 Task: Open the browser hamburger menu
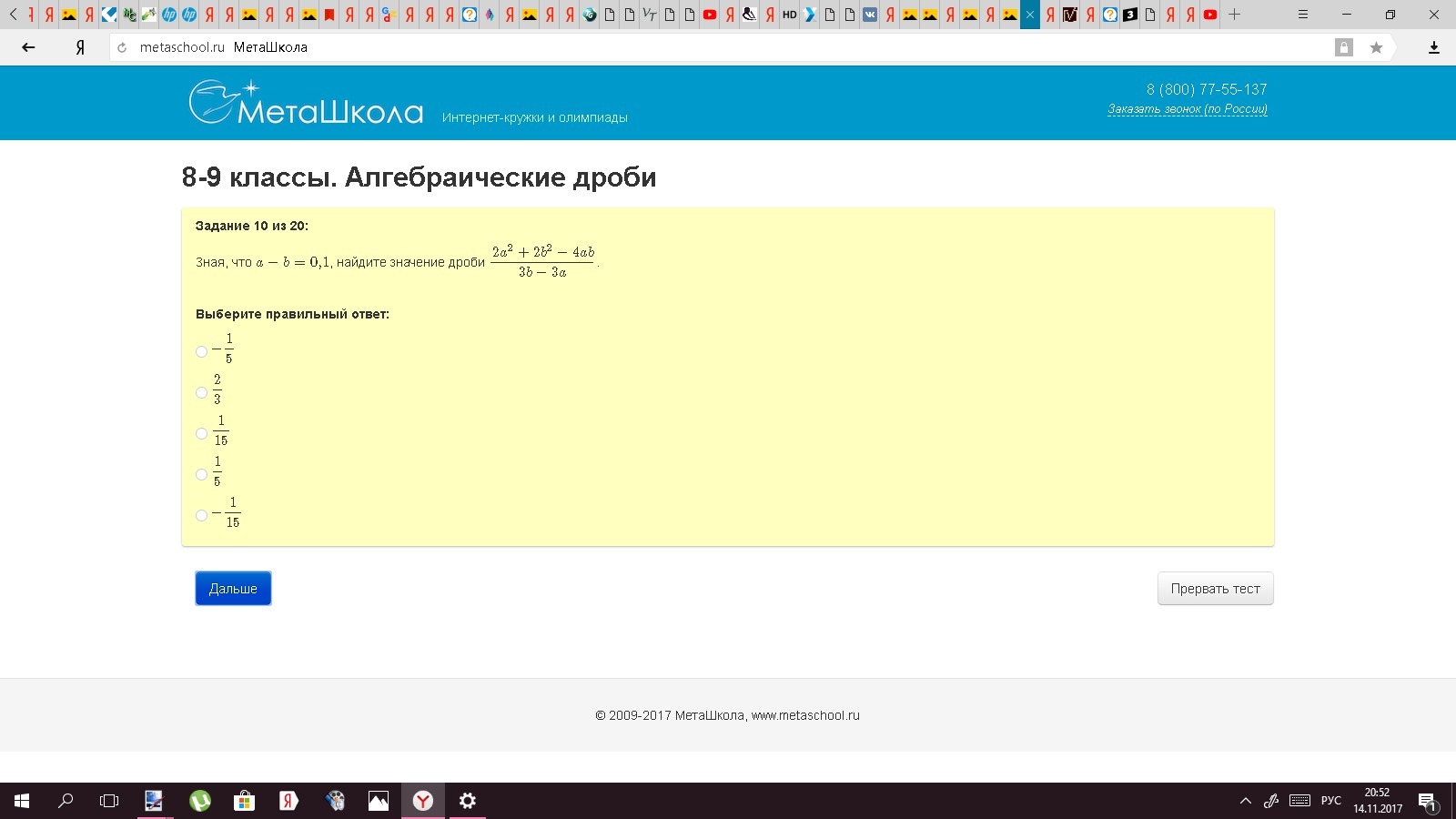pos(1303,15)
